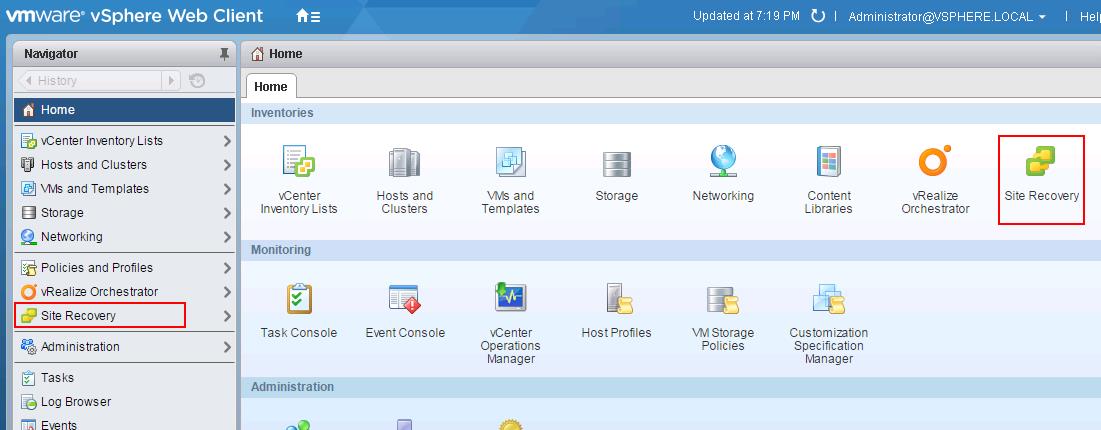Select Home in the Navigator

(124, 110)
